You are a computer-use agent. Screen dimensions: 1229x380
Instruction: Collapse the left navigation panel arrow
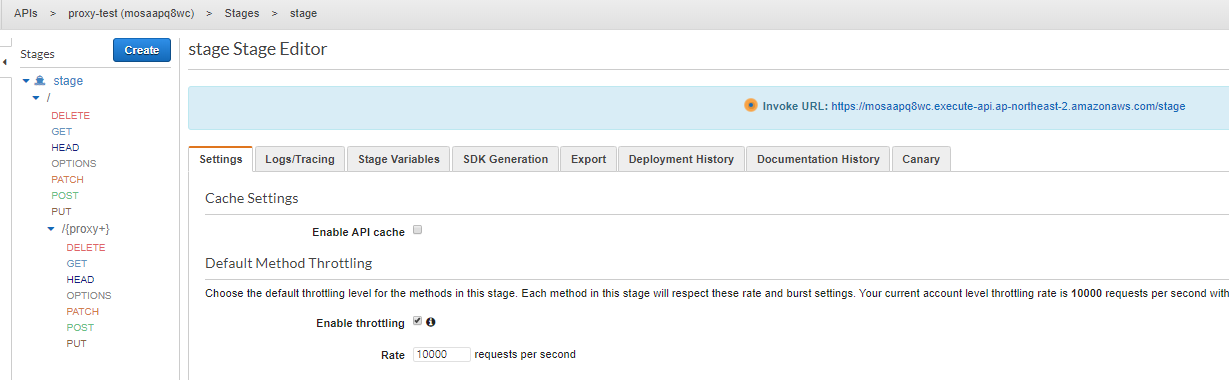(4, 62)
